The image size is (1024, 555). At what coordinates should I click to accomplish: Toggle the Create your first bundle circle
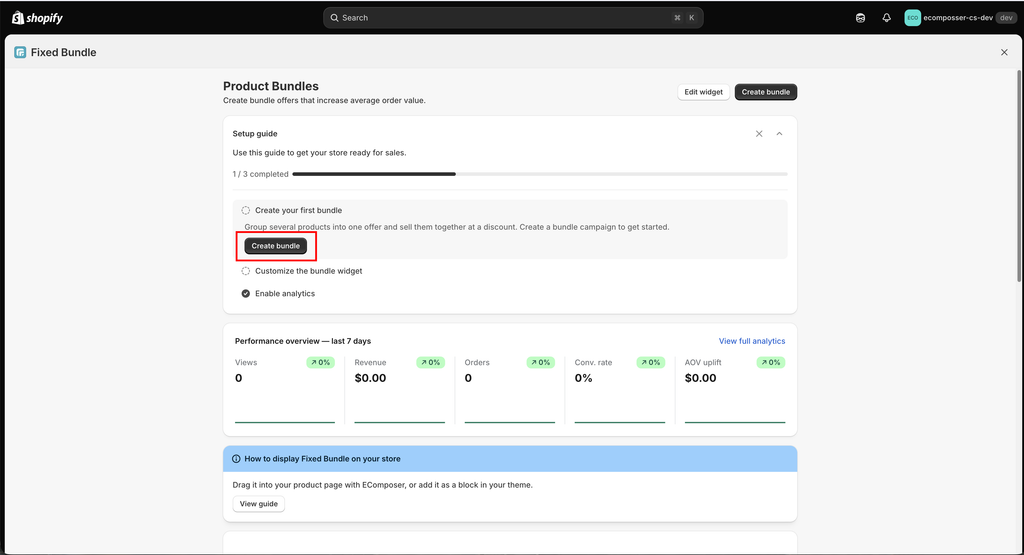pyautogui.click(x=246, y=210)
